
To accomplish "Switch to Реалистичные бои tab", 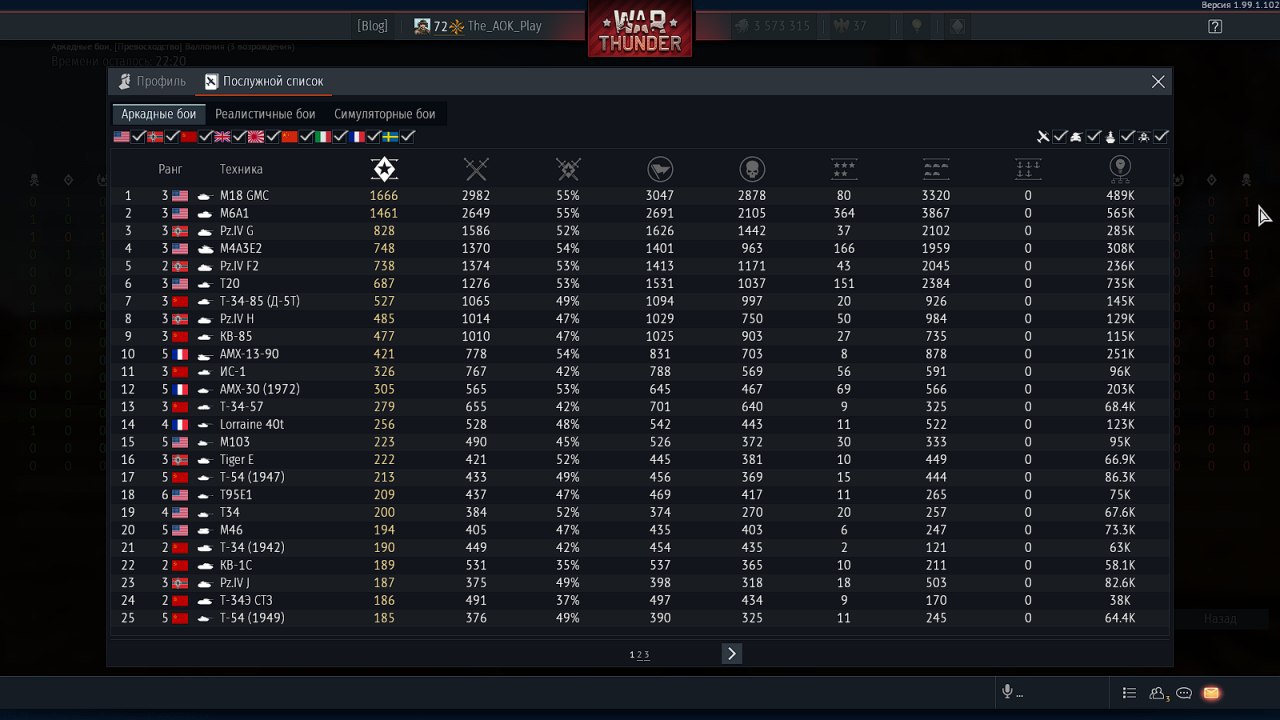I will tap(265, 114).
